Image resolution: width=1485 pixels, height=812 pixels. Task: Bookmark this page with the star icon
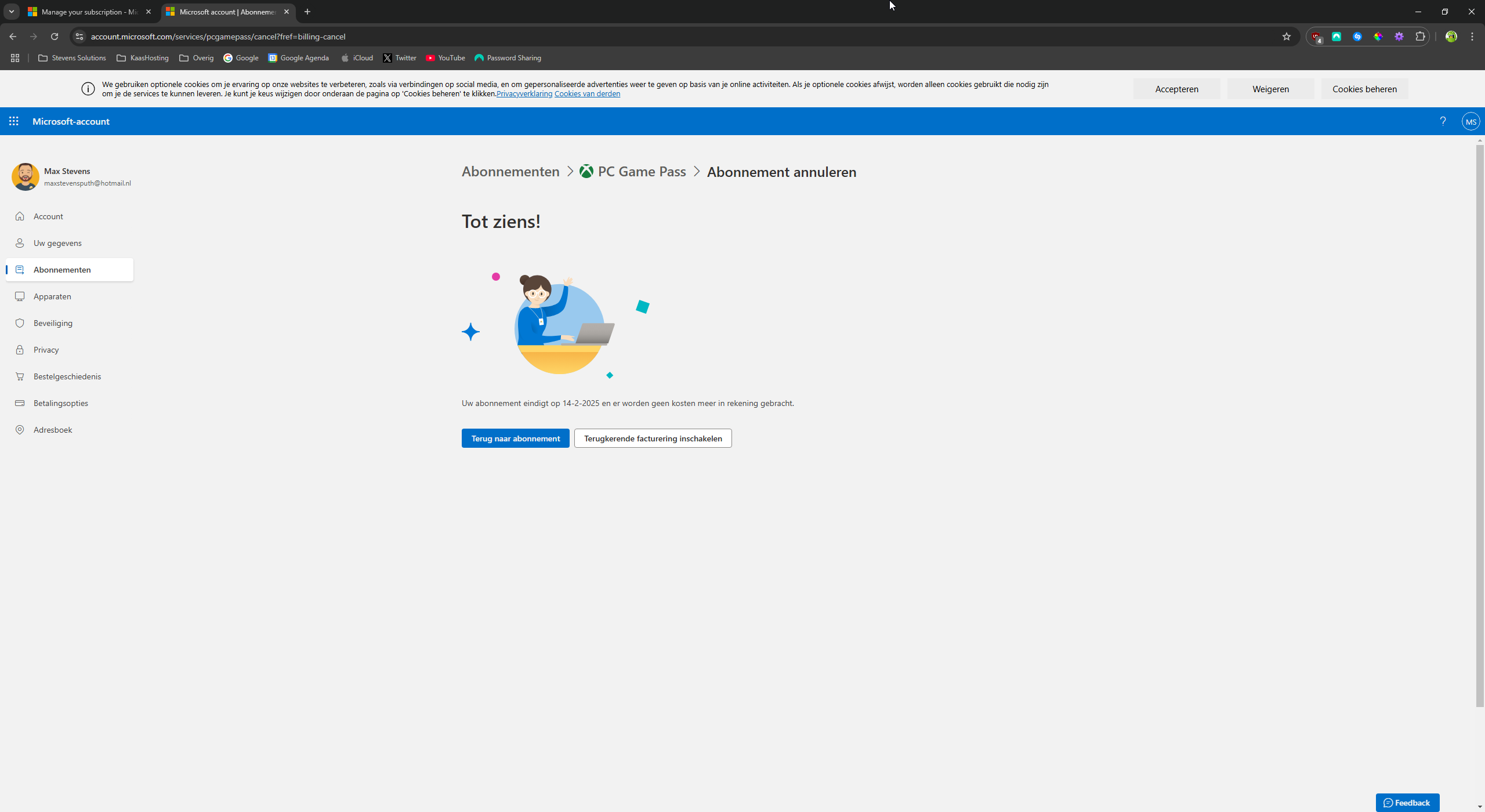[x=1286, y=37]
